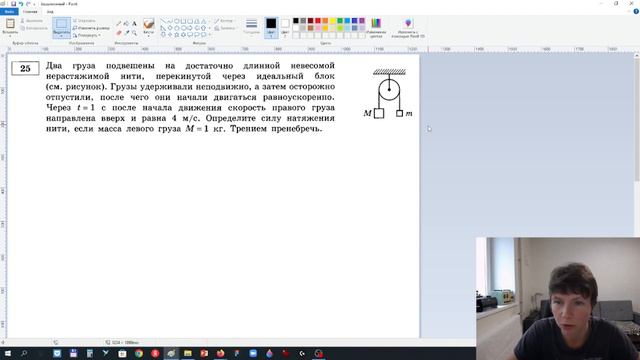Open Firefox from the taskbar
The height and width of the screenshot is (360, 640).
(220, 353)
